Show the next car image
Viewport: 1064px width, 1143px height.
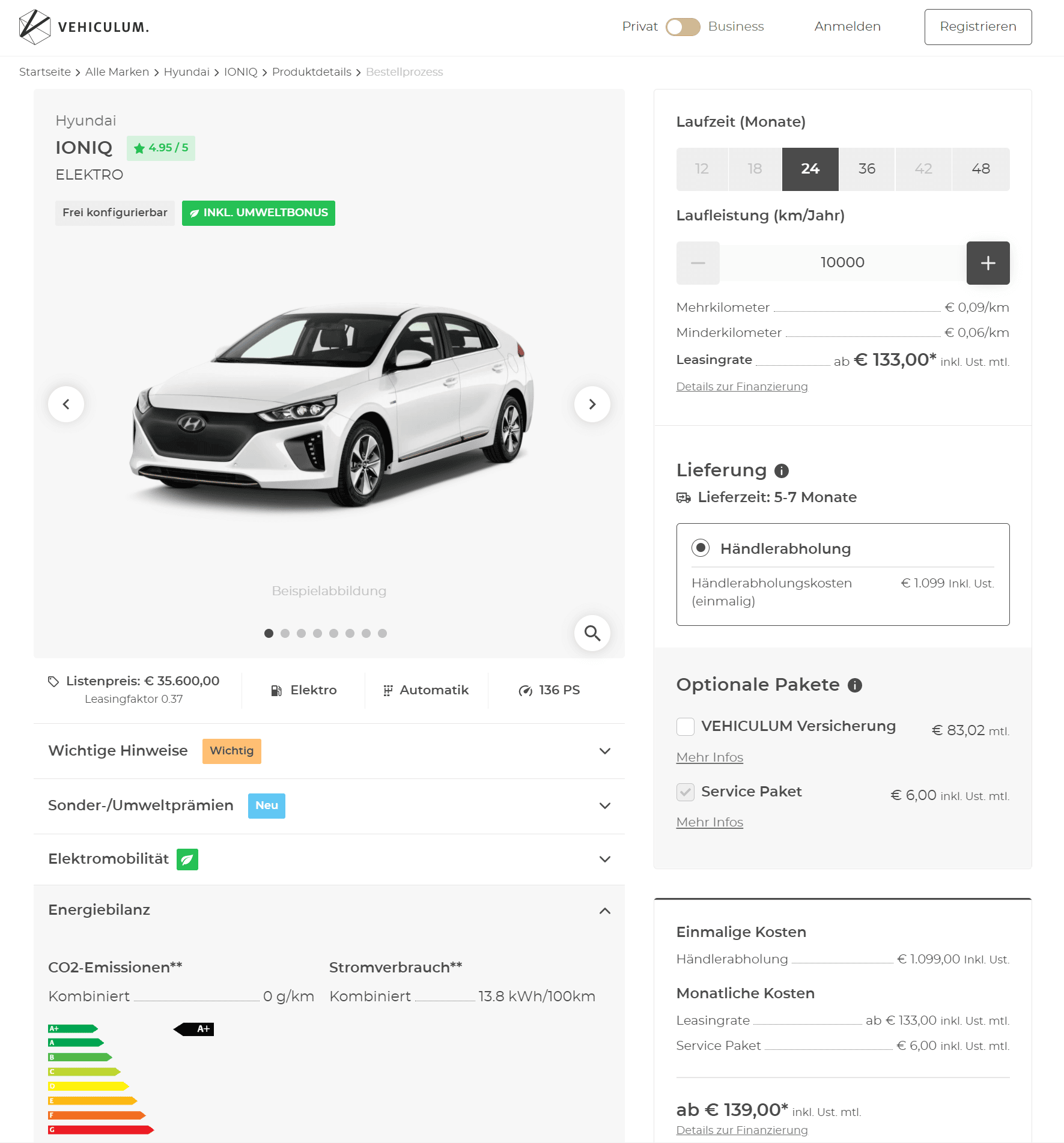[x=592, y=404]
